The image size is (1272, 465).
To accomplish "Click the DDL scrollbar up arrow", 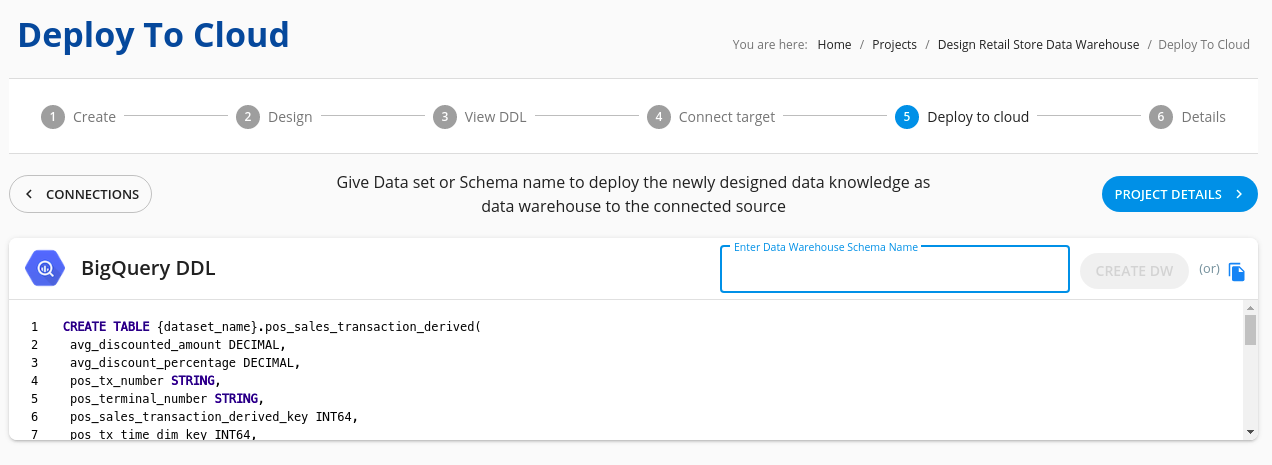I will [1250, 308].
